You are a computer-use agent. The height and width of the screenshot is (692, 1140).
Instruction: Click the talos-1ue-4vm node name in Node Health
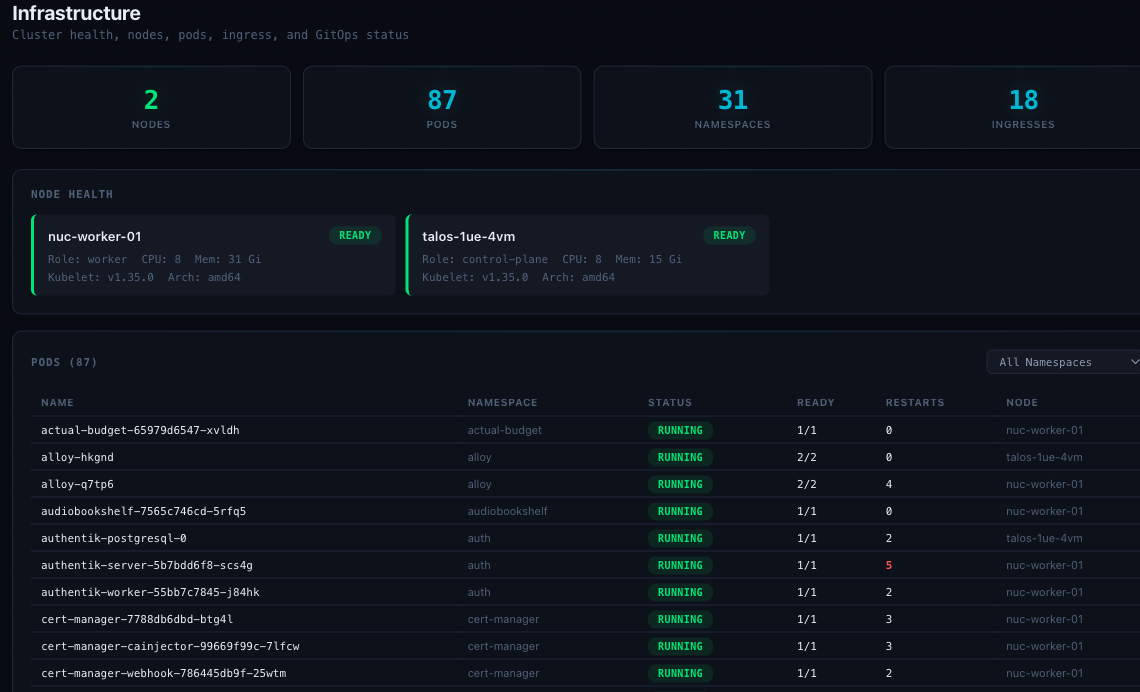(x=468, y=236)
